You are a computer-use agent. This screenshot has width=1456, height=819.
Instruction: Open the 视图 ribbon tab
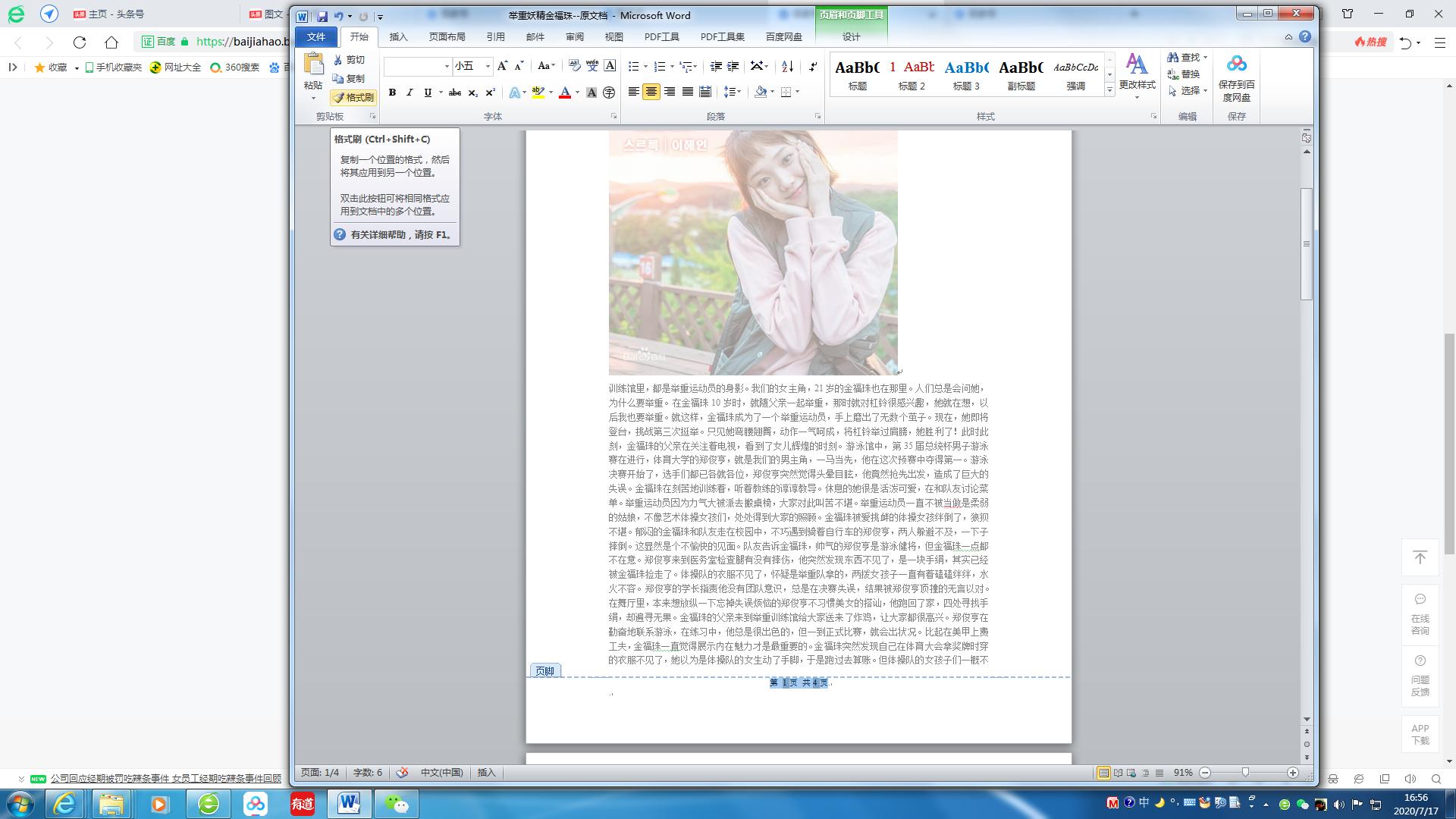pyautogui.click(x=613, y=36)
